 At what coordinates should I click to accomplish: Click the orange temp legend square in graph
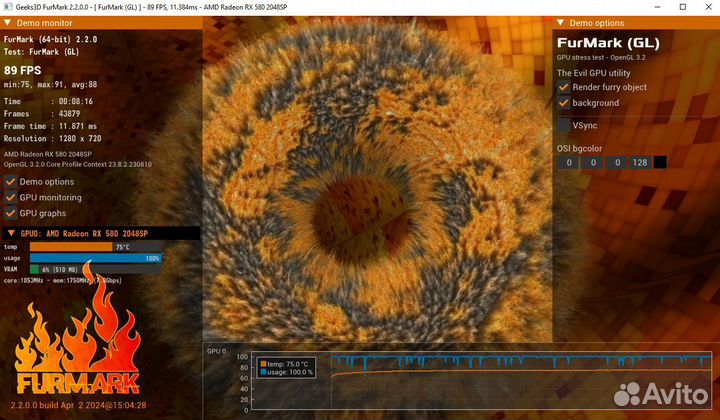(x=263, y=364)
